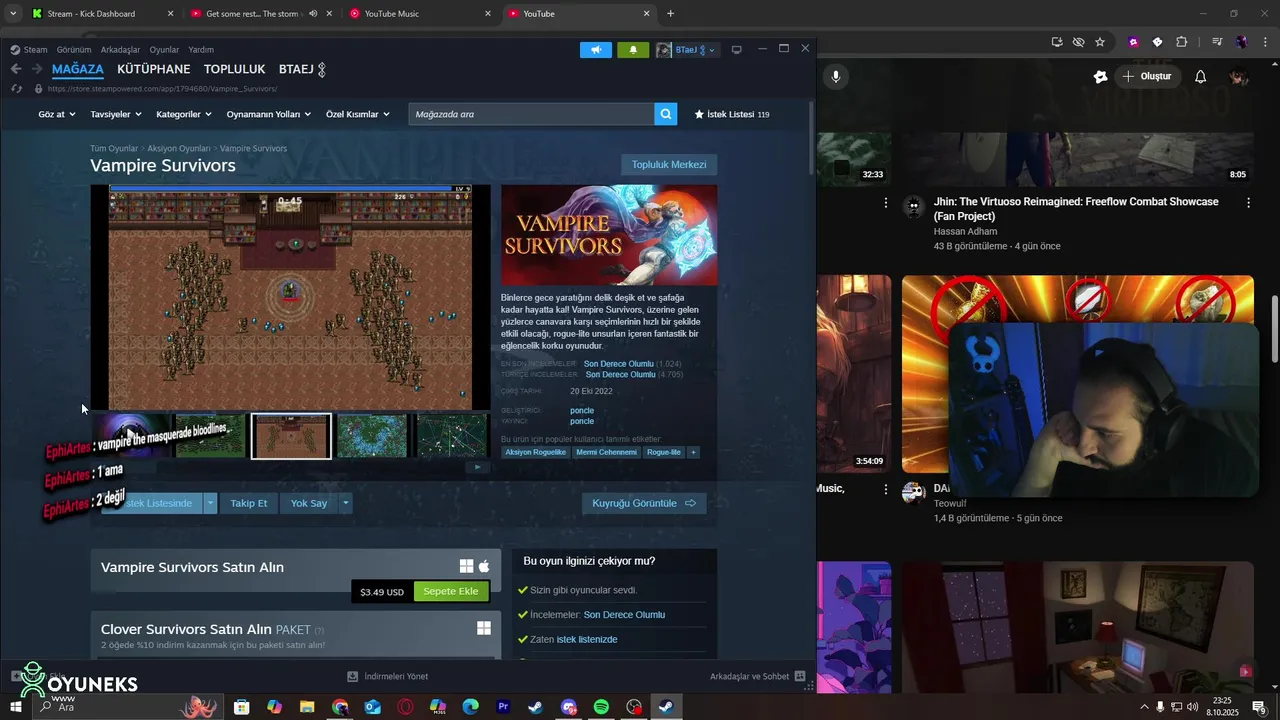Image resolution: width=1280 pixels, height=720 pixels.
Task: Mute the Get some rest tab audio
Action: pos(313,14)
